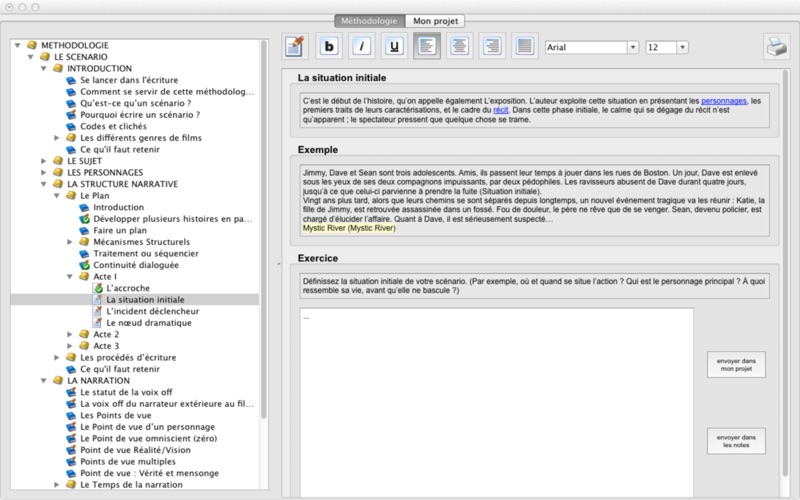Select 'La situation initiale' tree row
800x500 pixels.
click(x=135, y=300)
